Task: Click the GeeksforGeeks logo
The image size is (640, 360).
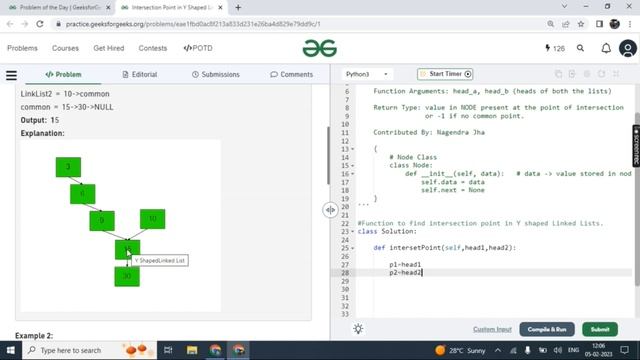Action: pyautogui.click(x=320, y=48)
